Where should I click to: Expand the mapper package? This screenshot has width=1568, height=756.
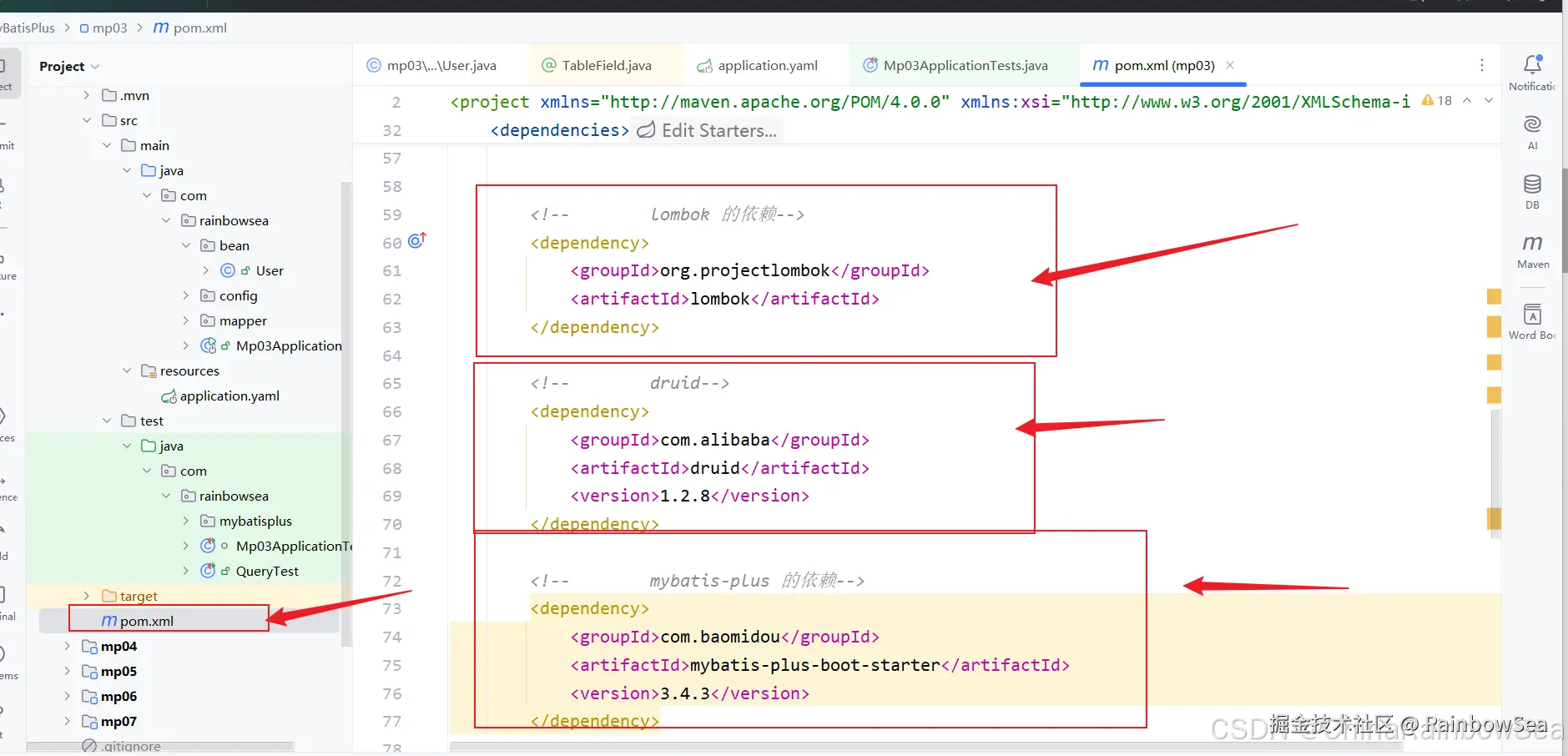click(x=186, y=320)
